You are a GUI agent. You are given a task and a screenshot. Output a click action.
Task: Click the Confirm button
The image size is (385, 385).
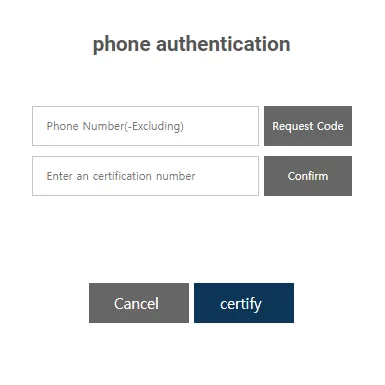(308, 176)
